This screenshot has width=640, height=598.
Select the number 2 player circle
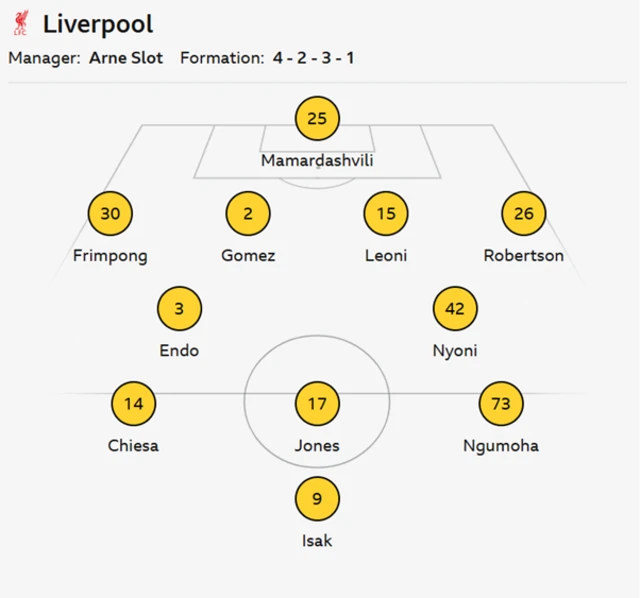point(248,213)
